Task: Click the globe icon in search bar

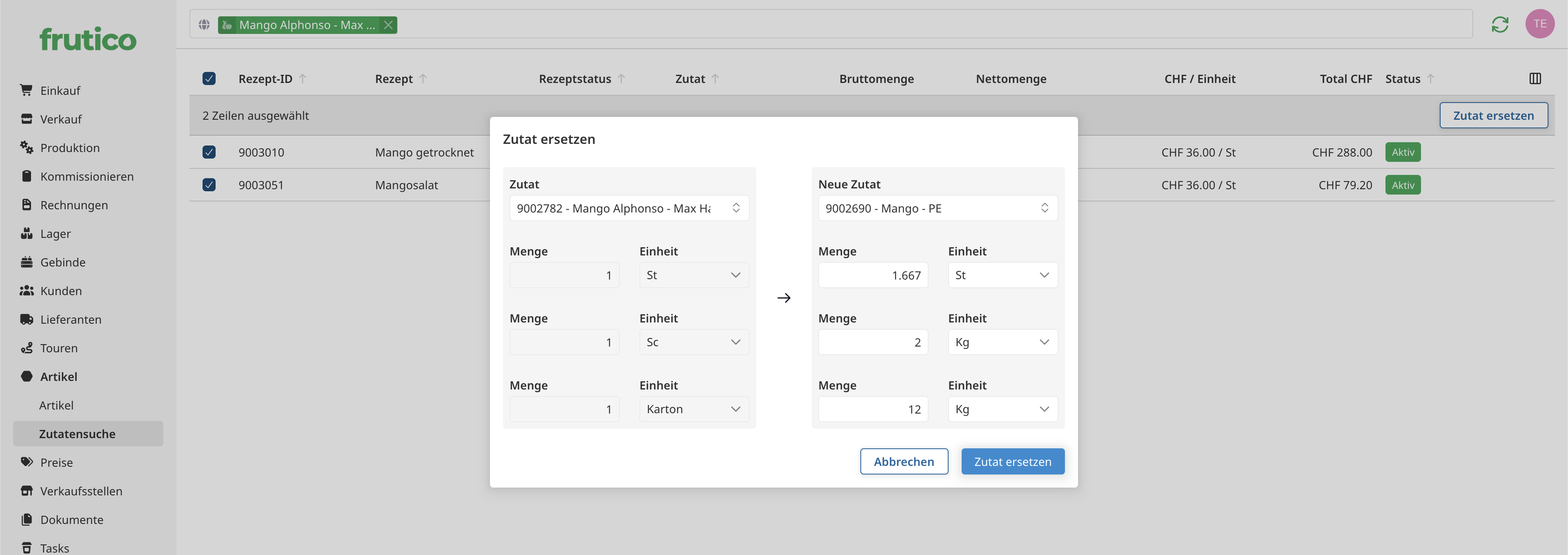Action: tap(204, 25)
